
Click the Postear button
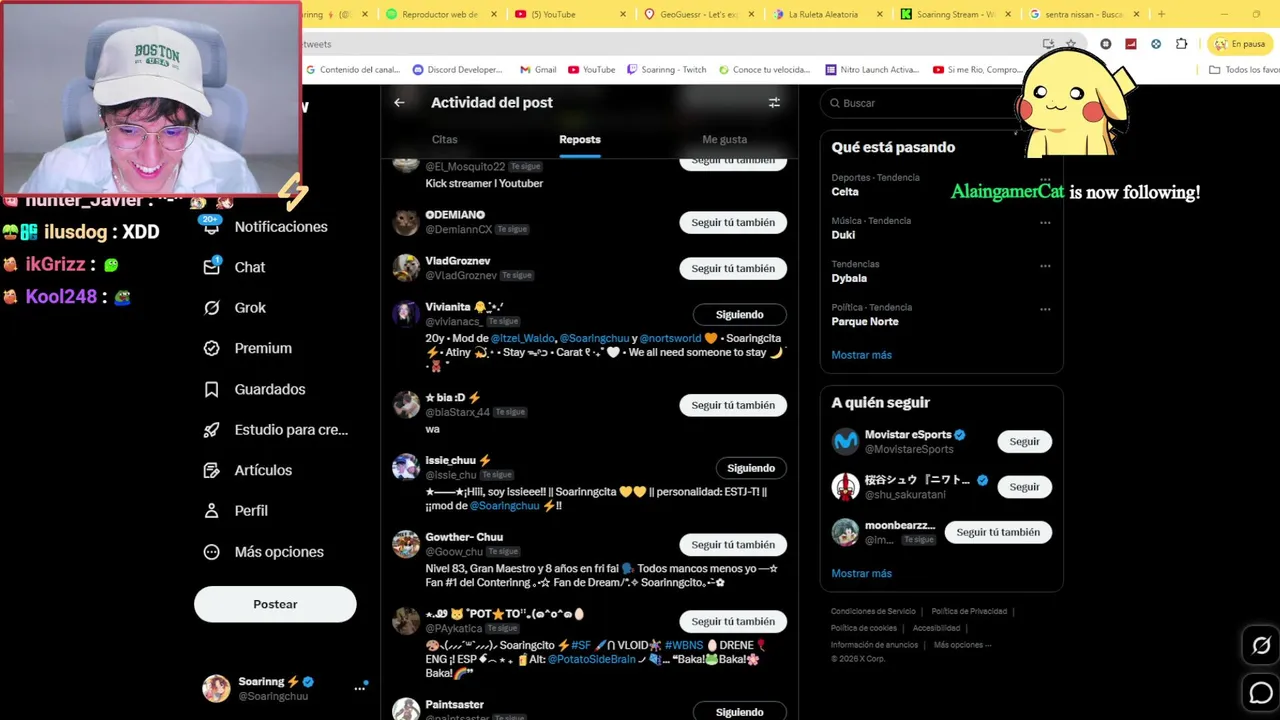(275, 604)
